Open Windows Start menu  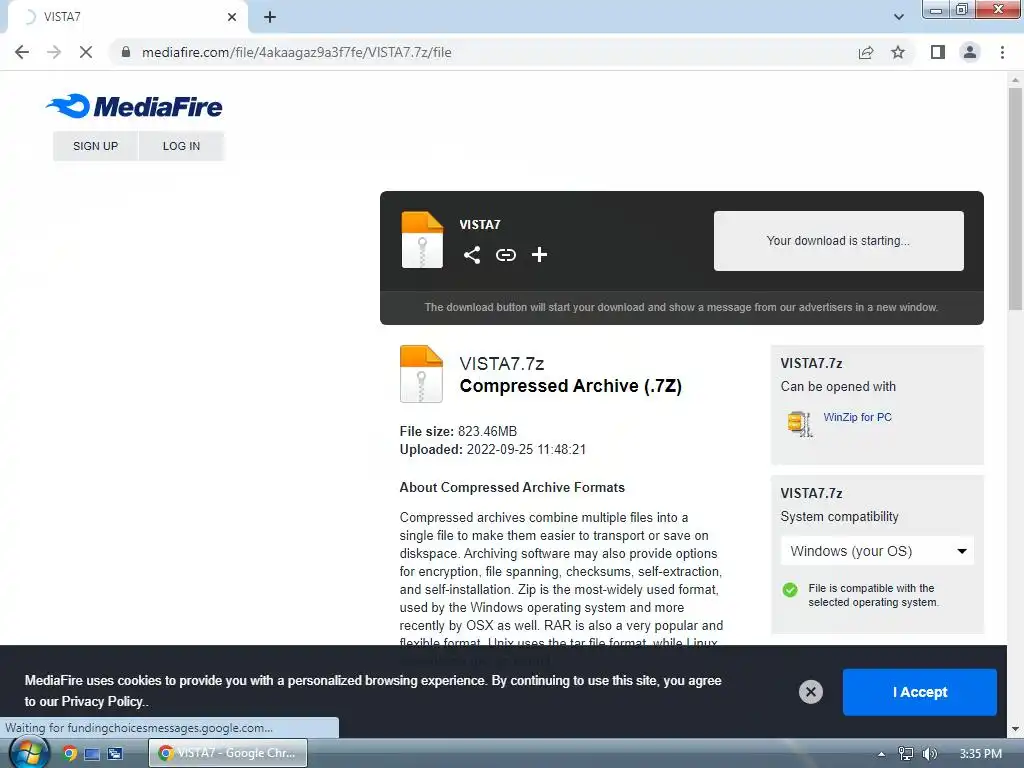pyautogui.click(x=29, y=753)
